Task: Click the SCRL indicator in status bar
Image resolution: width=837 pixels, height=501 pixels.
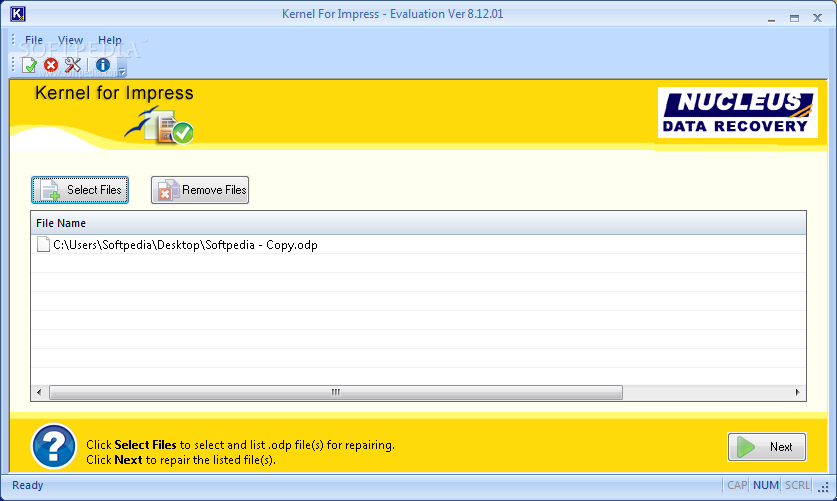Action: (x=797, y=485)
